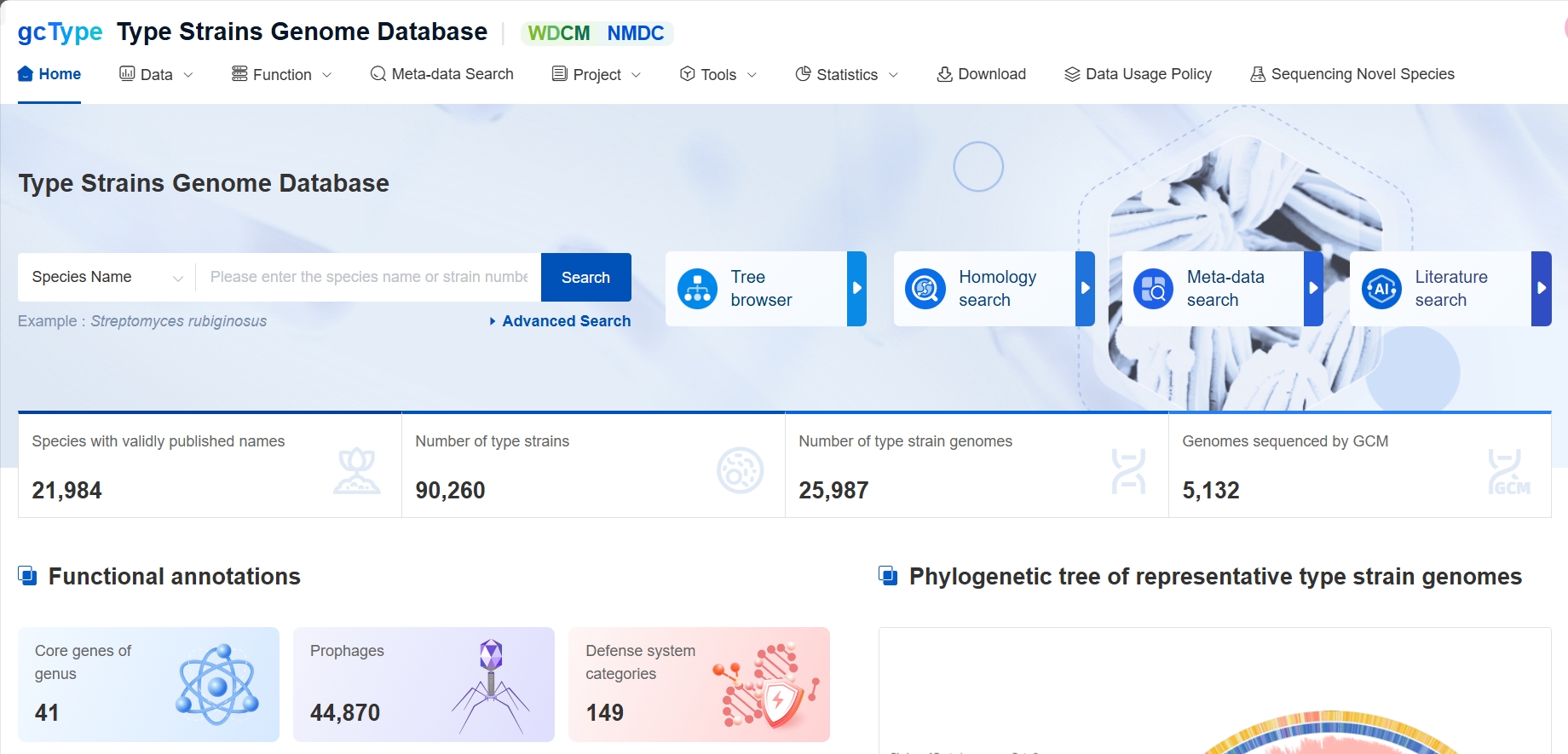Click the atom icon in Core genes card
1568x754 pixels.
coord(218,684)
